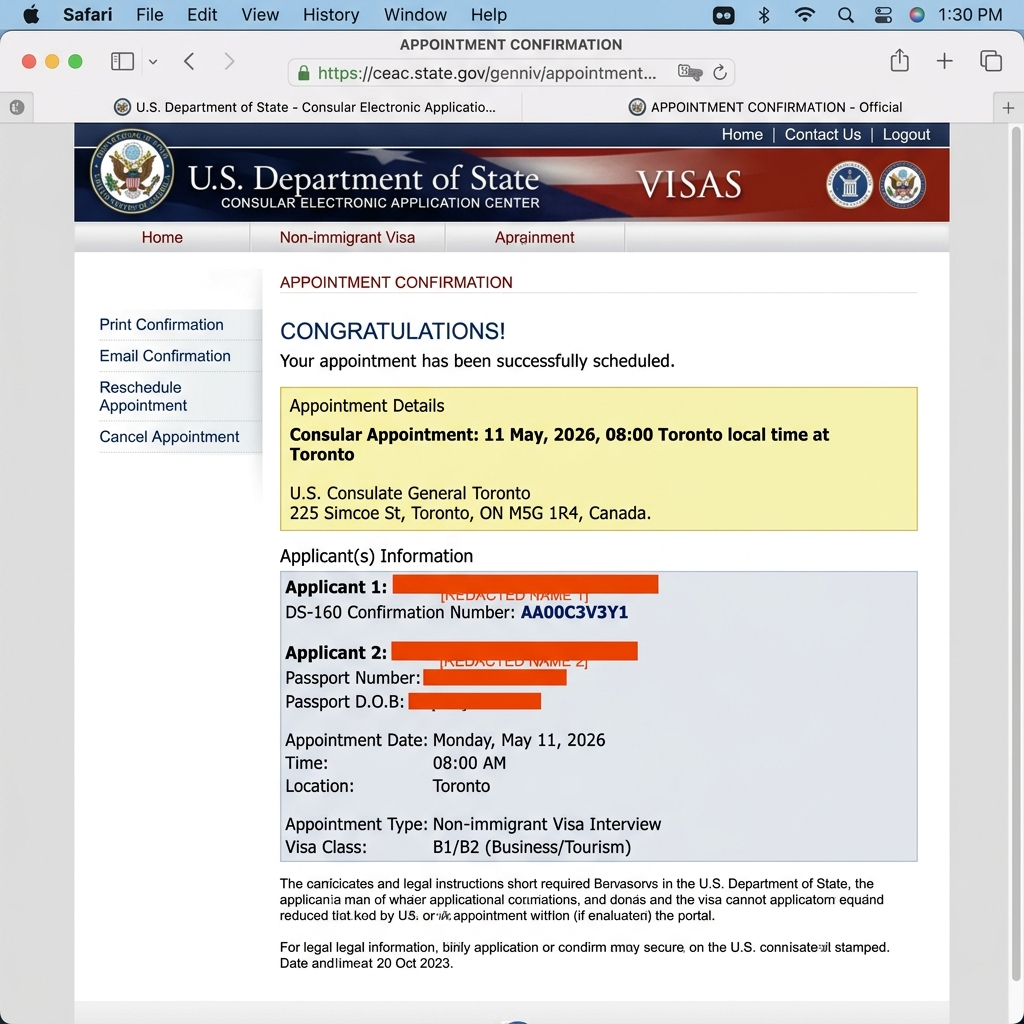Click the Wi-Fi status icon
Viewport: 1024px width, 1024px height.
[805, 14]
